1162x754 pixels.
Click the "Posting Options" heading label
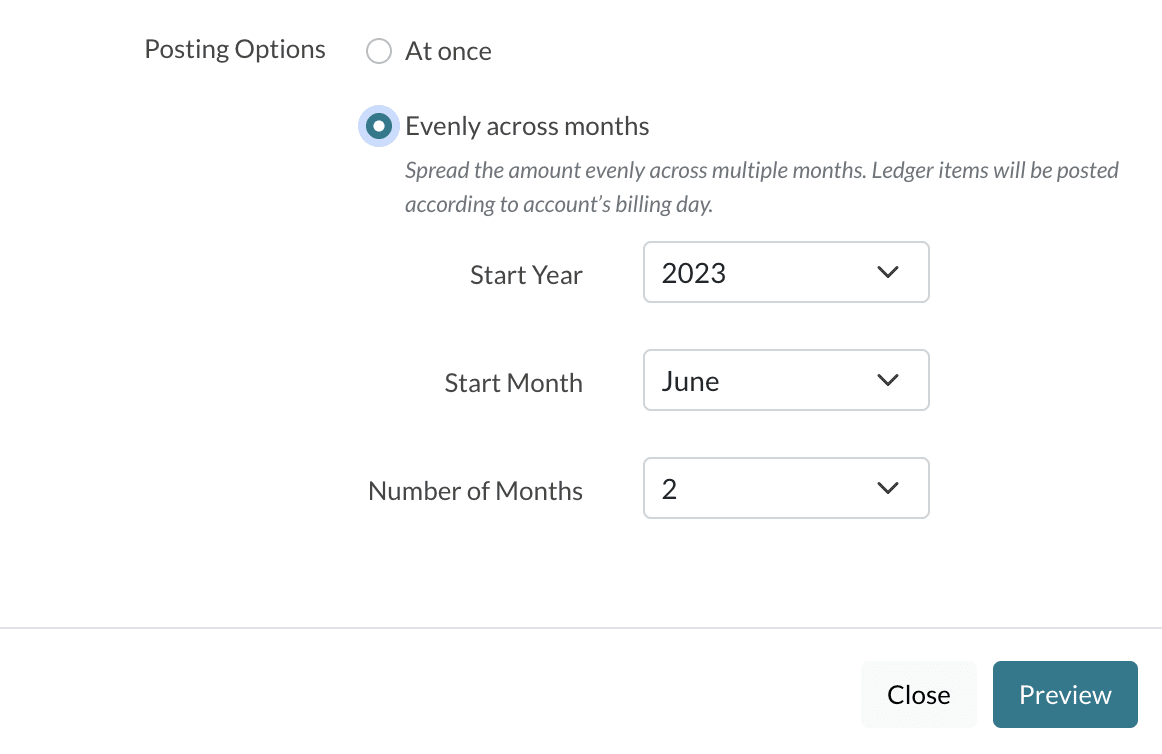[x=235, y=49]
